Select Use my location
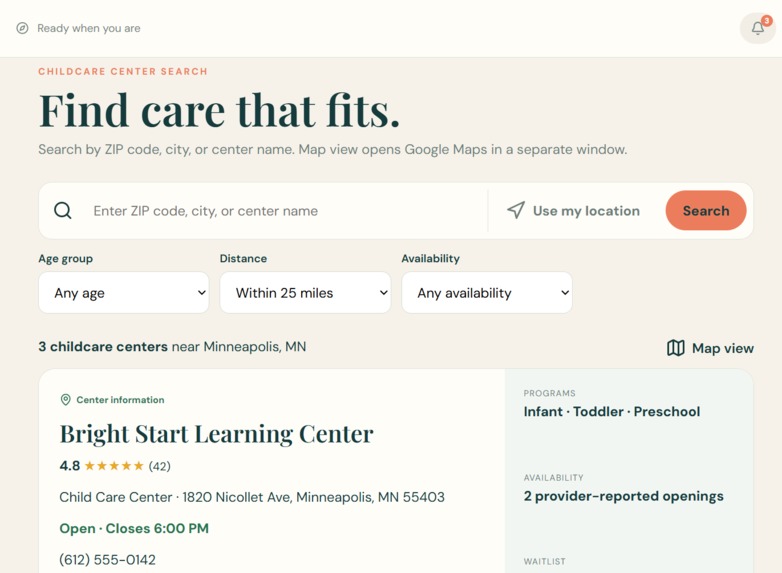This screenshot has height=573, width=782. click(573, 210)
